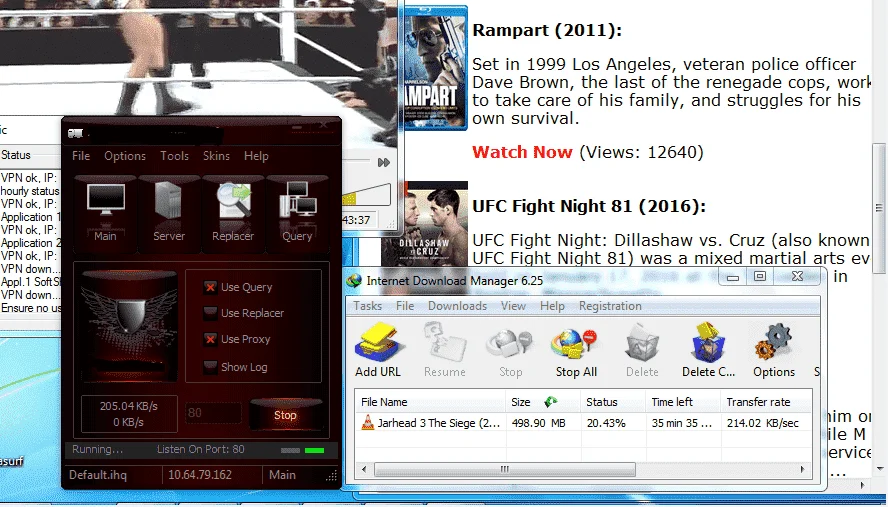Click the Stop icon in IDM toolbar
Image resolution: width=888 pixels, height=507 pixels.
click(x=510, y=350)
